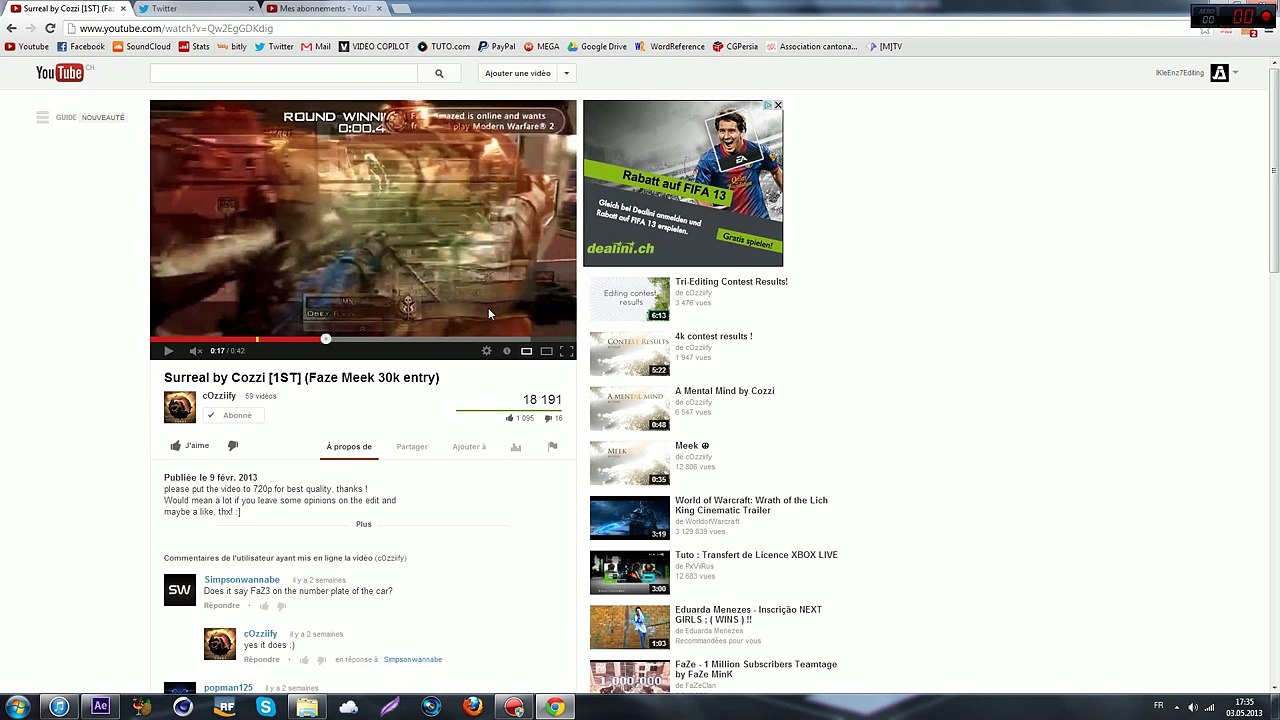The height and width of the screenshot is (720, 1280).
Task: Click the Watch Later clock icon
Action: [x=507, y=351]
